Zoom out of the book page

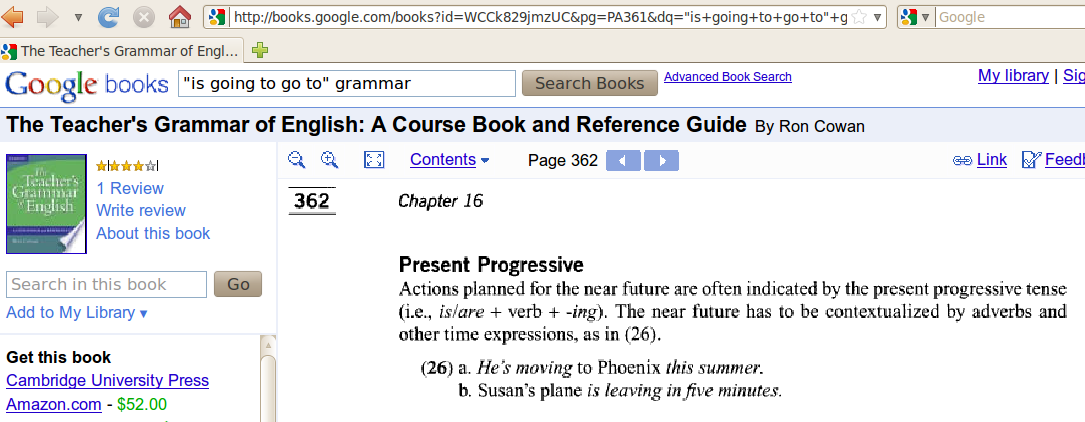[297, 160]
